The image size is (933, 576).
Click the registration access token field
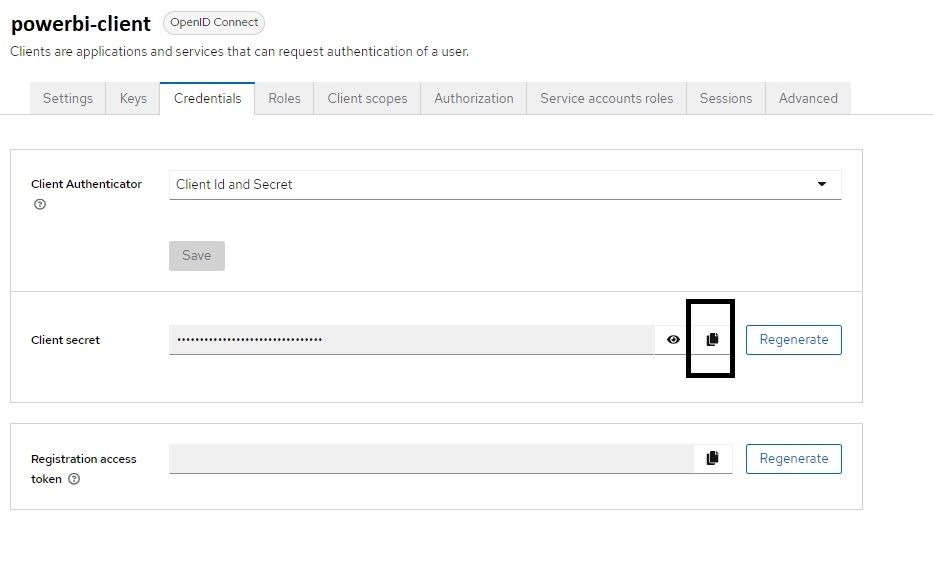(431, 459)
